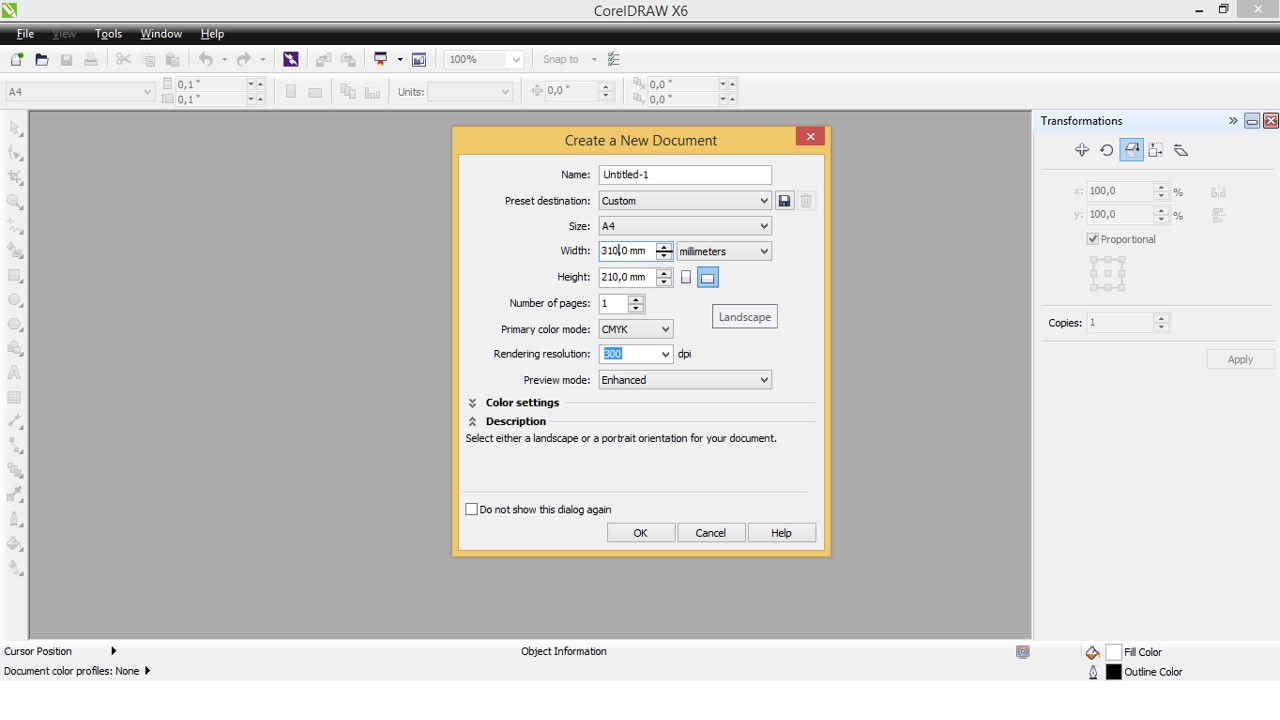Select the Rotate icon in Transformations docker
This screenshot has height=720, width=1280.
(x=1107, y=150)
